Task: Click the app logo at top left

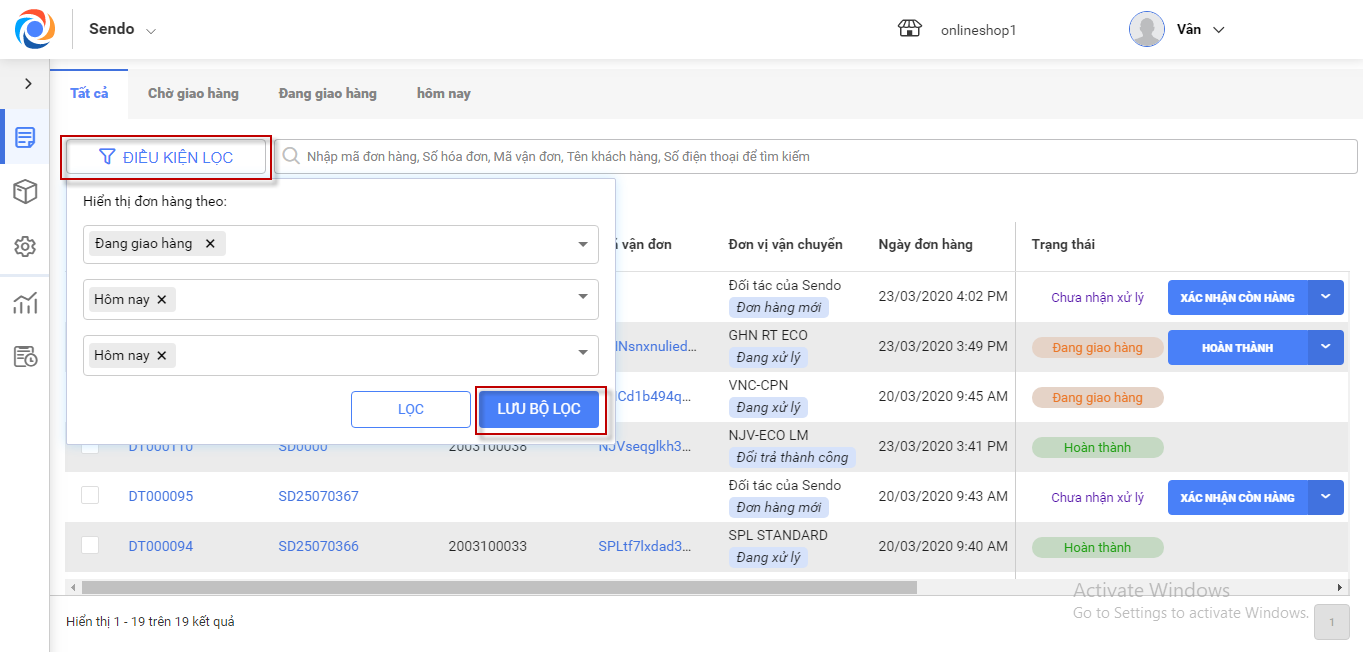Action: [x=35, y=29]
